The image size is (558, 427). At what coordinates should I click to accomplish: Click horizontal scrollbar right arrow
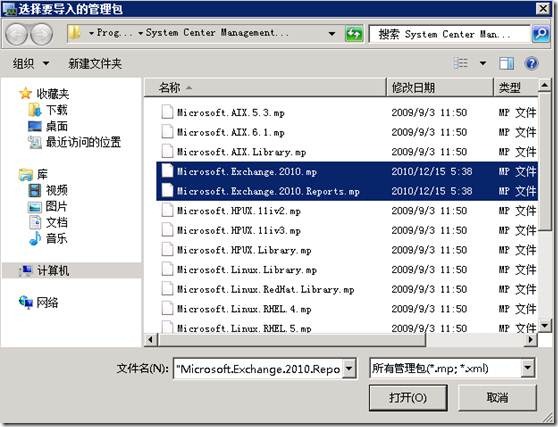point(531,340)
